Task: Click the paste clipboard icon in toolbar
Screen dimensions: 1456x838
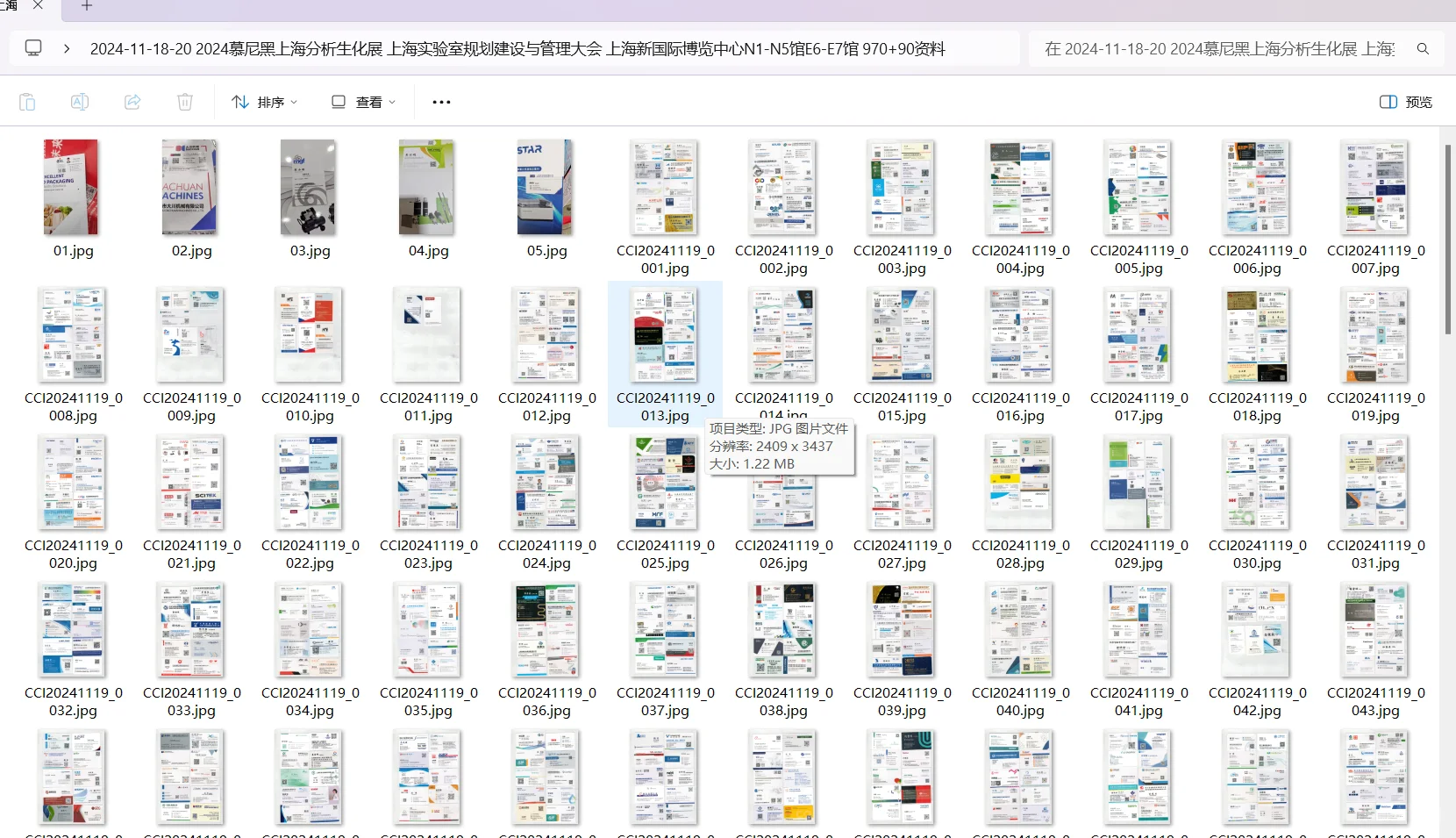Action: [x=27, y=102]
